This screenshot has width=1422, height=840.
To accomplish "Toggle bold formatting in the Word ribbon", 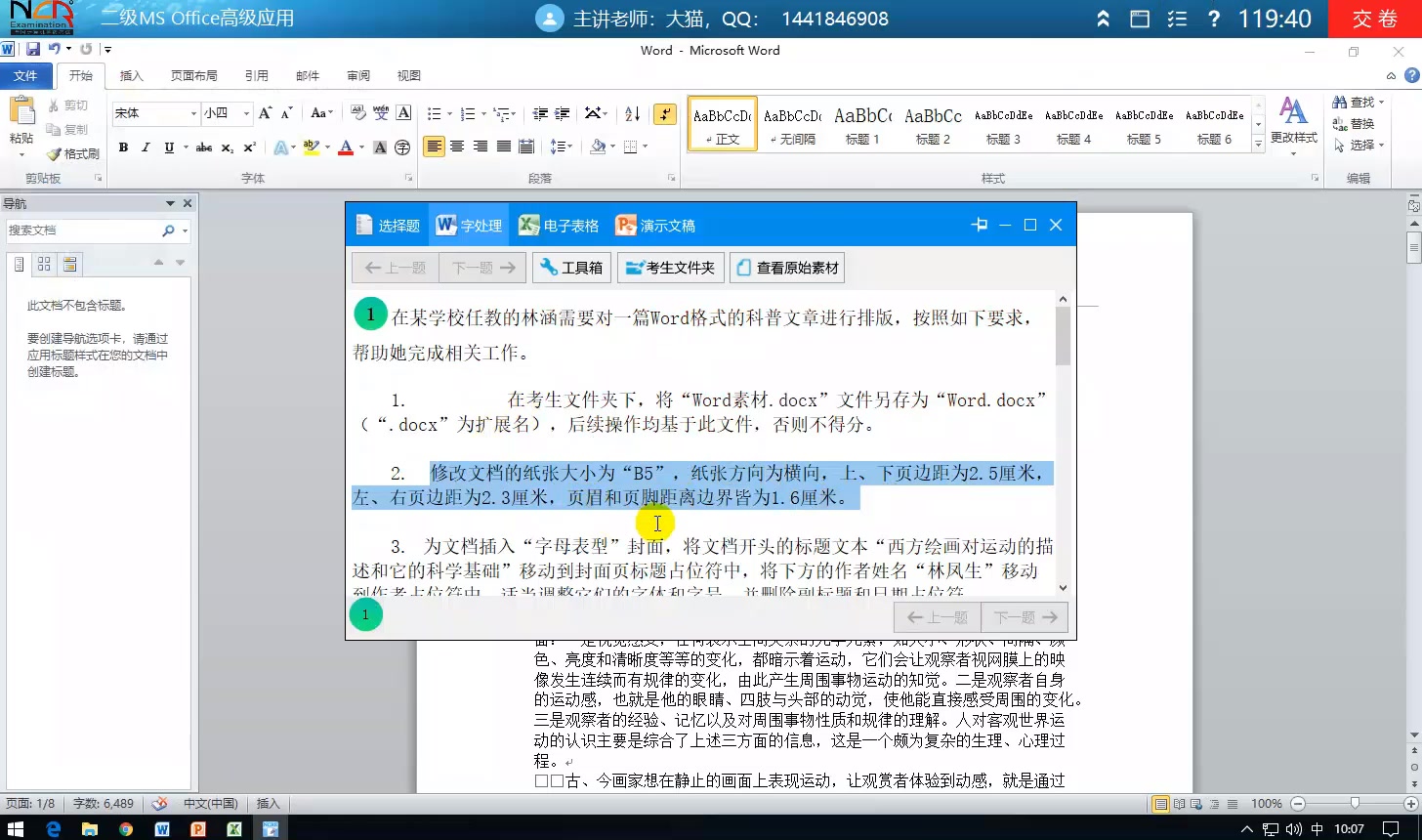I will [x=123, y=147].
